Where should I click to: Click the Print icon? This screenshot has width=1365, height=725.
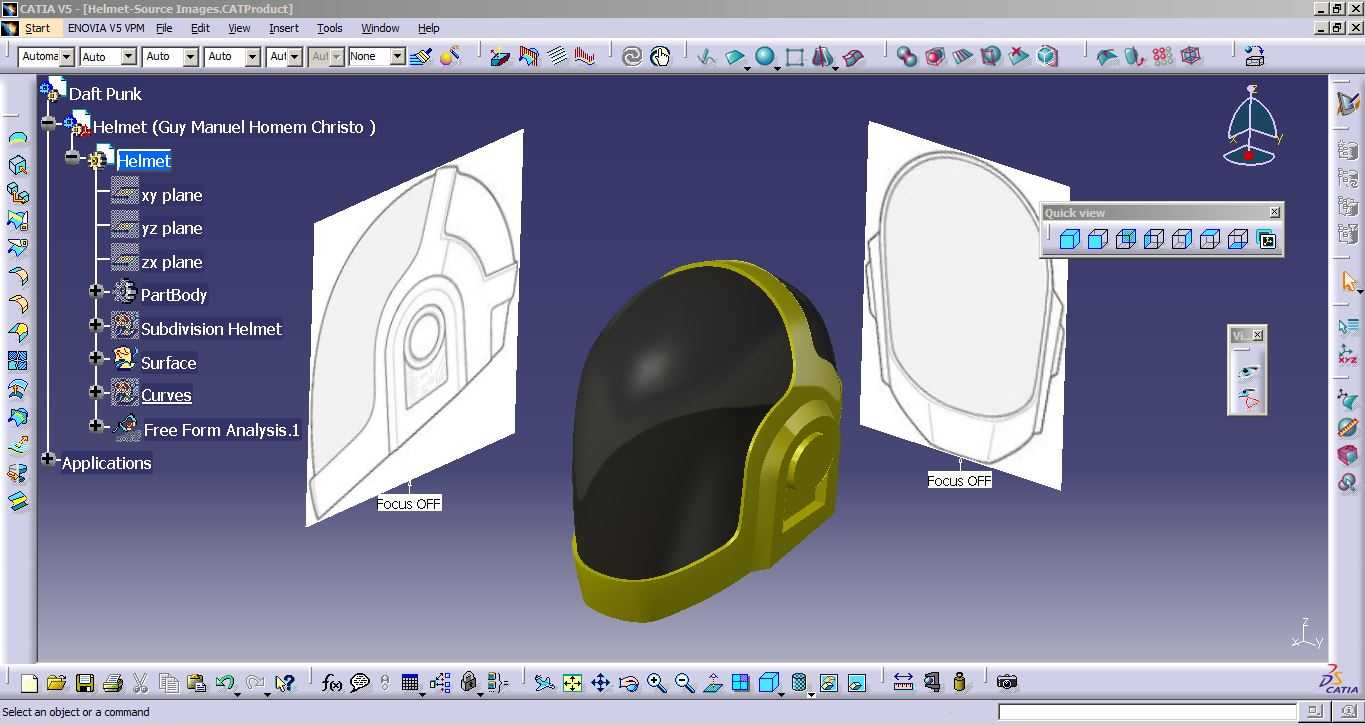[113, 683]
